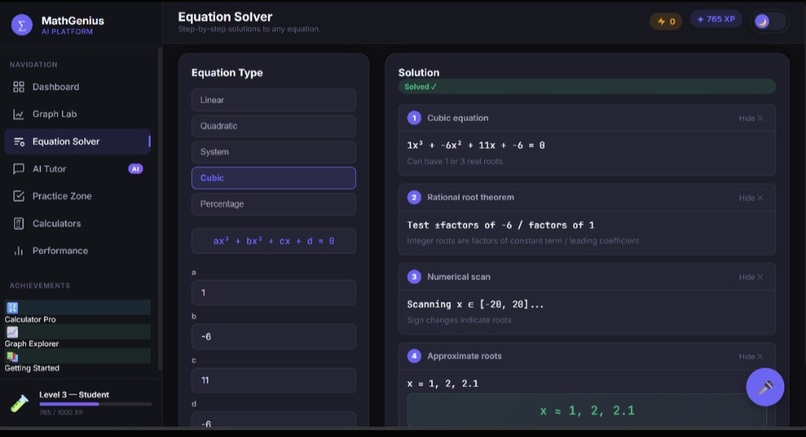This screenshot has height=437, width=806.
Task: Click step number 3 circle badge
Action: pyautogui.click(x=414, y=277)
